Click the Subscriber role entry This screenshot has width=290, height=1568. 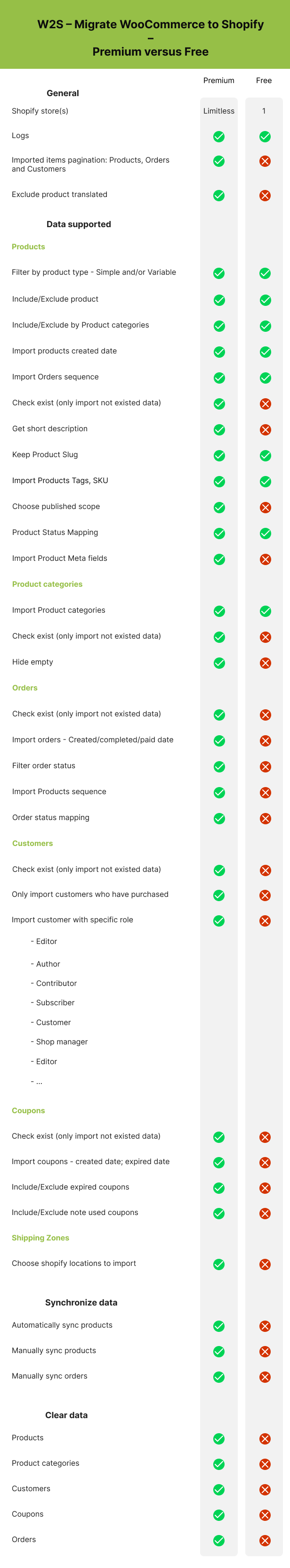[x=53, y=1002]
